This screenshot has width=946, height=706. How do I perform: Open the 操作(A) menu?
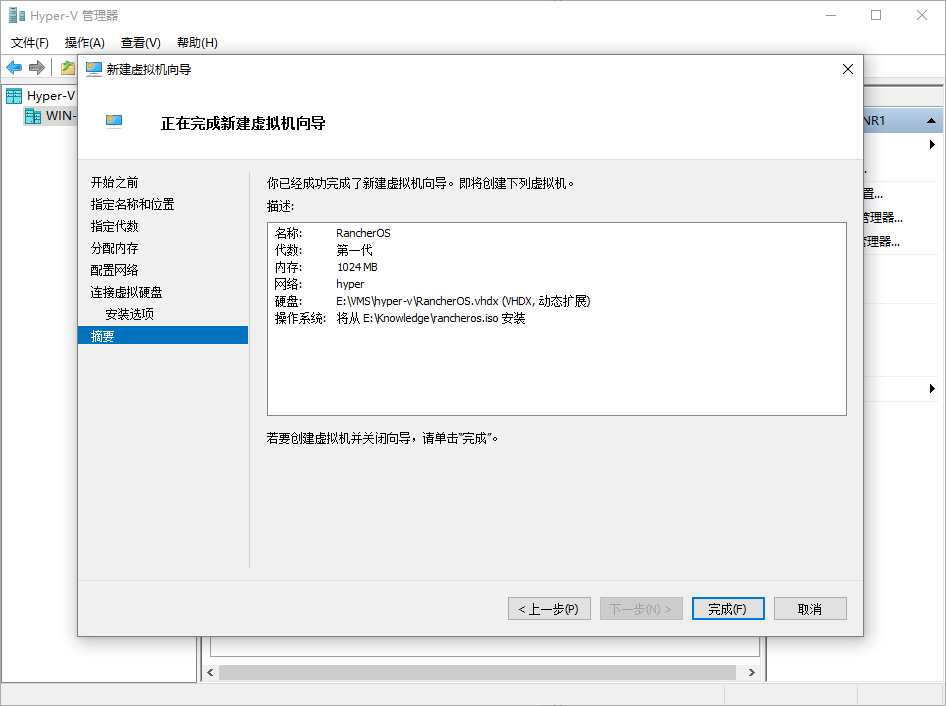coord(84,43)
